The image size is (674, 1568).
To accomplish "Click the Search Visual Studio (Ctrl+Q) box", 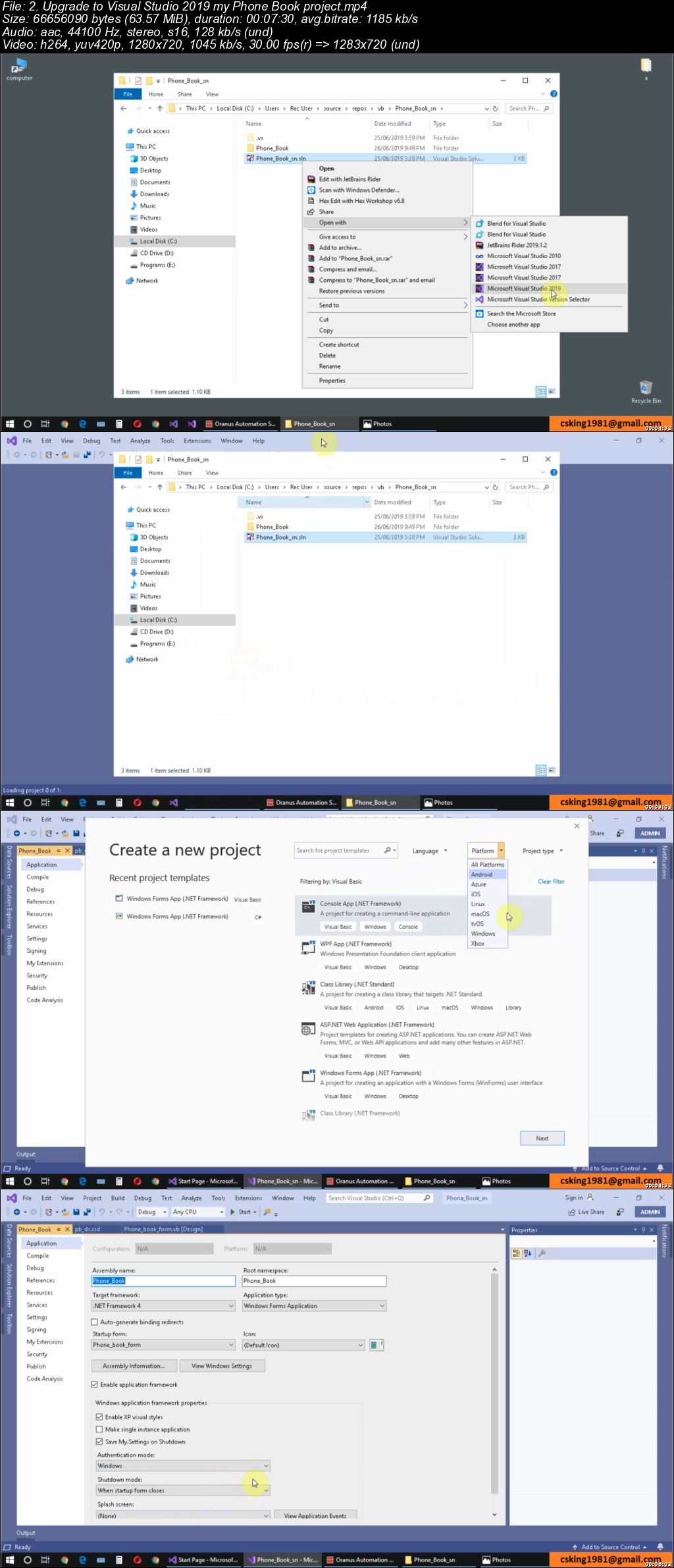I will (379, 1198).
